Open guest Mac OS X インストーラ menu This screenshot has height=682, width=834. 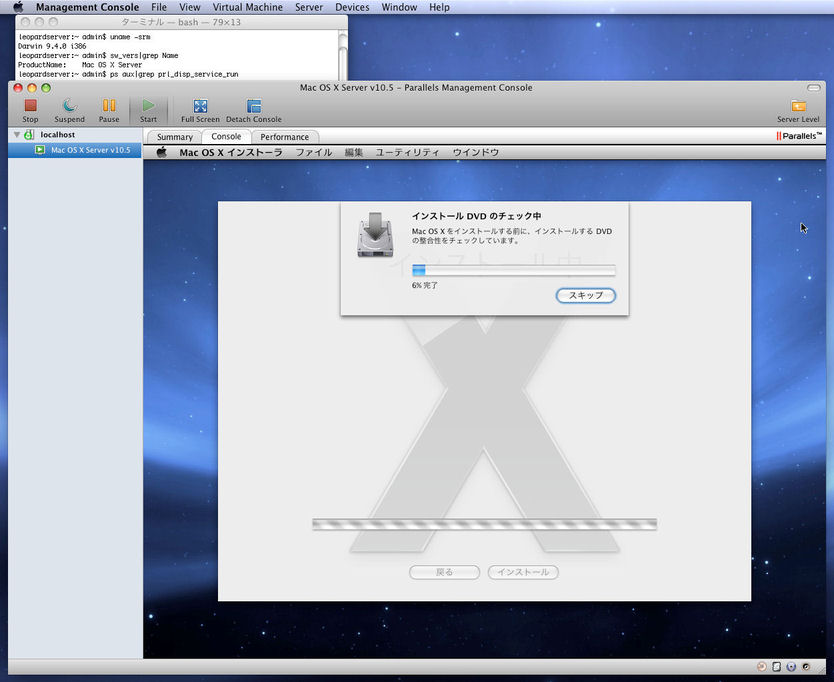click(231, 152)
